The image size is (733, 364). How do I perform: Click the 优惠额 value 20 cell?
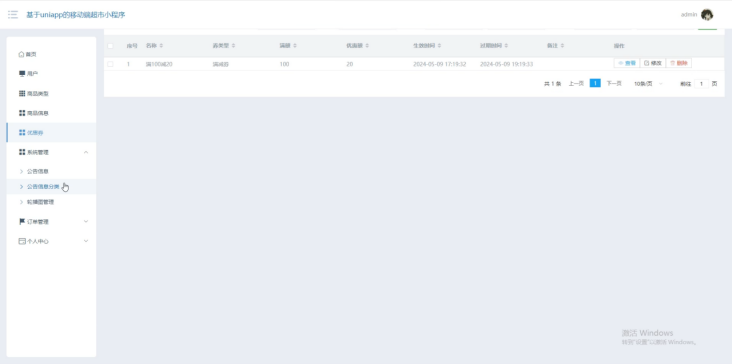point(350,64)
